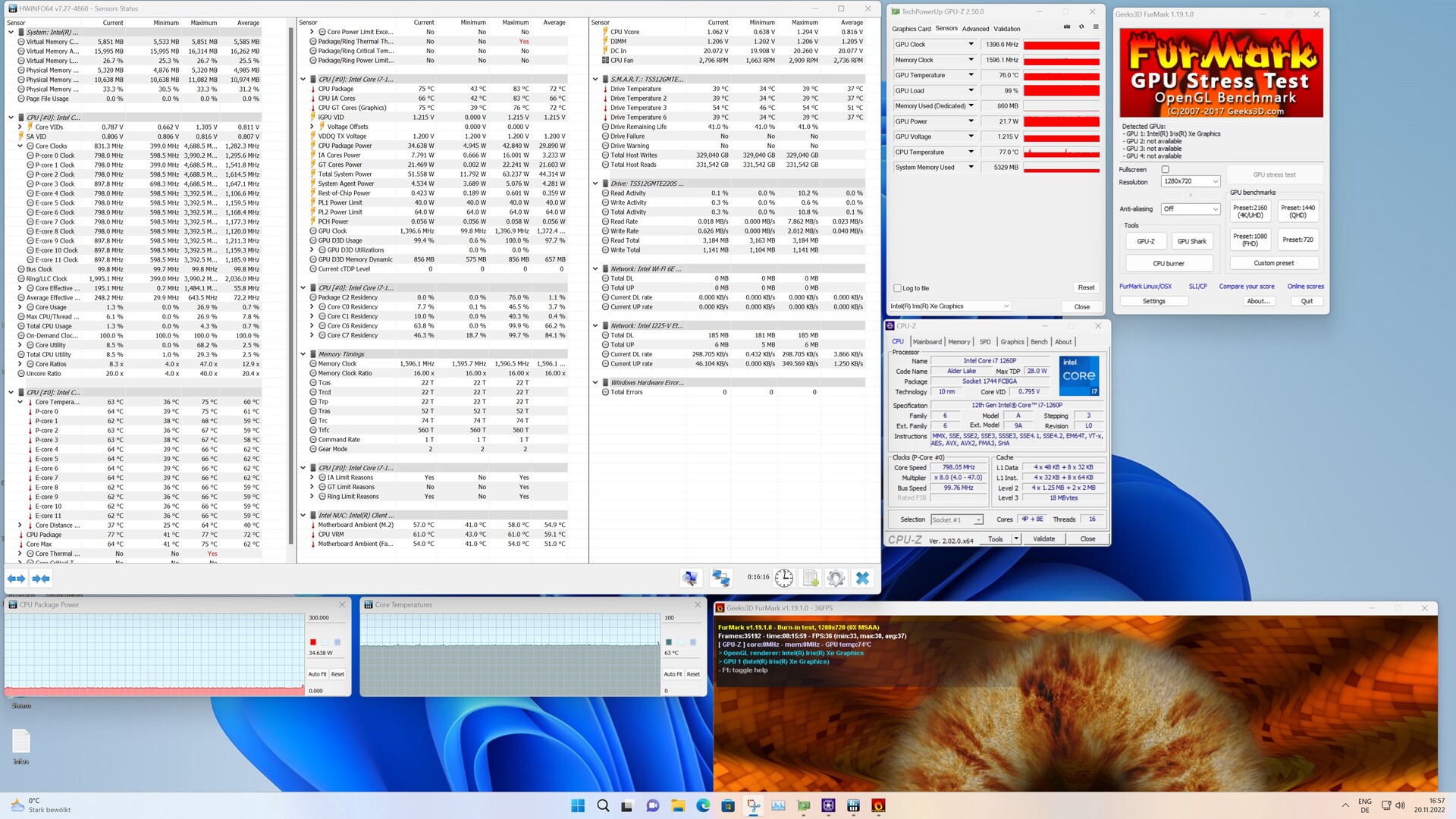Open taskbar Search icon
The height and width of the screenshot is (819, 1456).
603,805
